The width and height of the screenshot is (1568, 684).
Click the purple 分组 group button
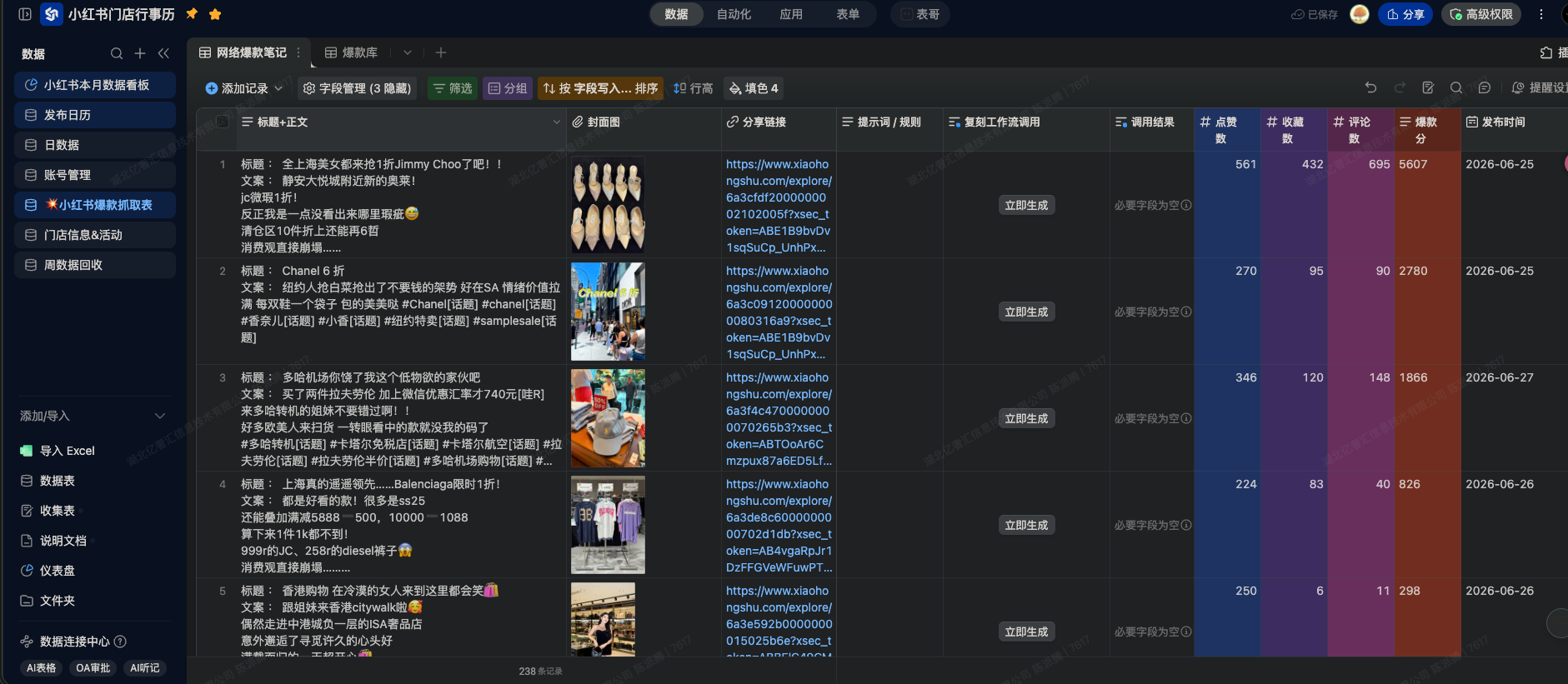point(508,88)
